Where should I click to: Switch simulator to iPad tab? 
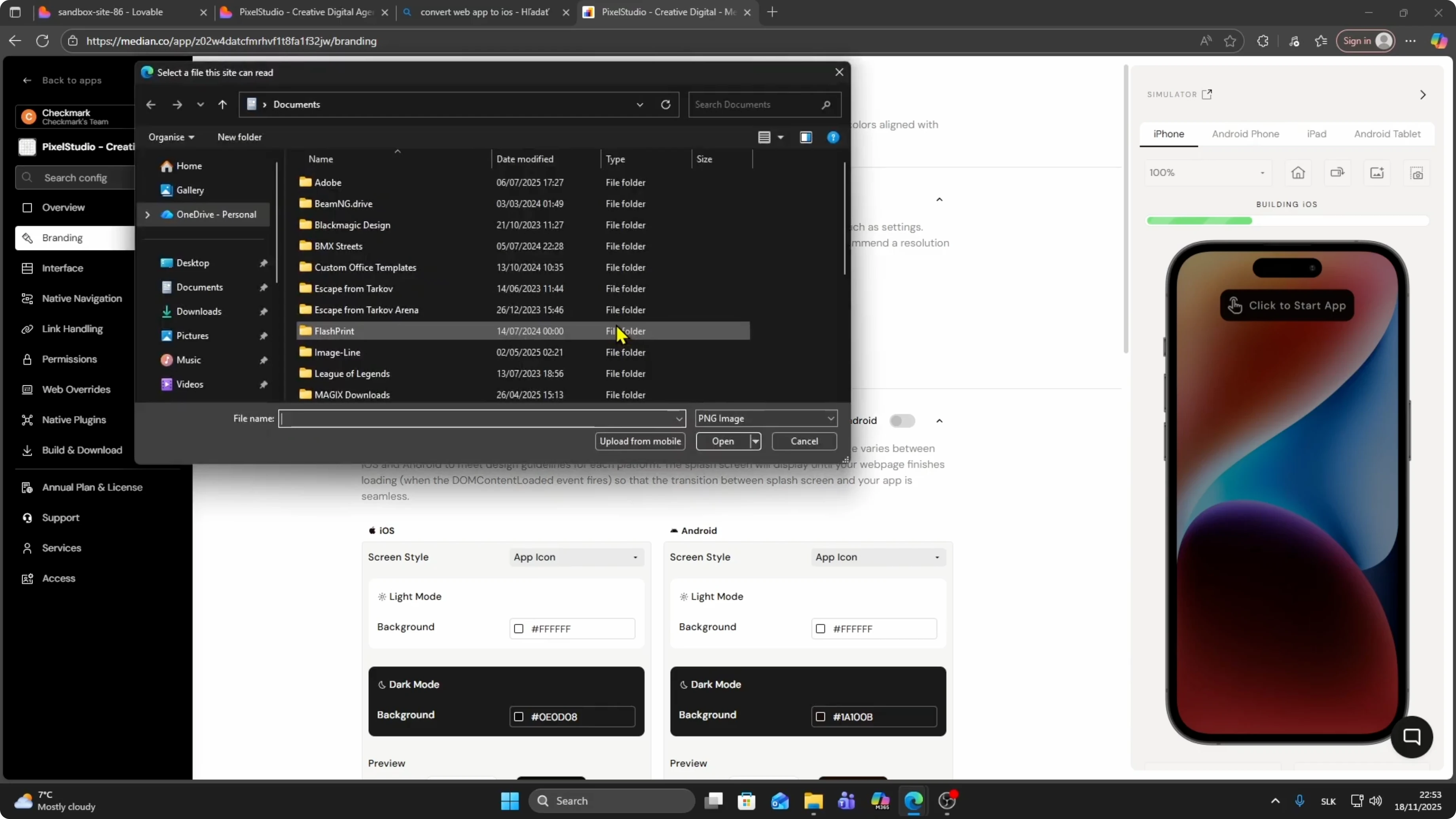coord(1316,134)
